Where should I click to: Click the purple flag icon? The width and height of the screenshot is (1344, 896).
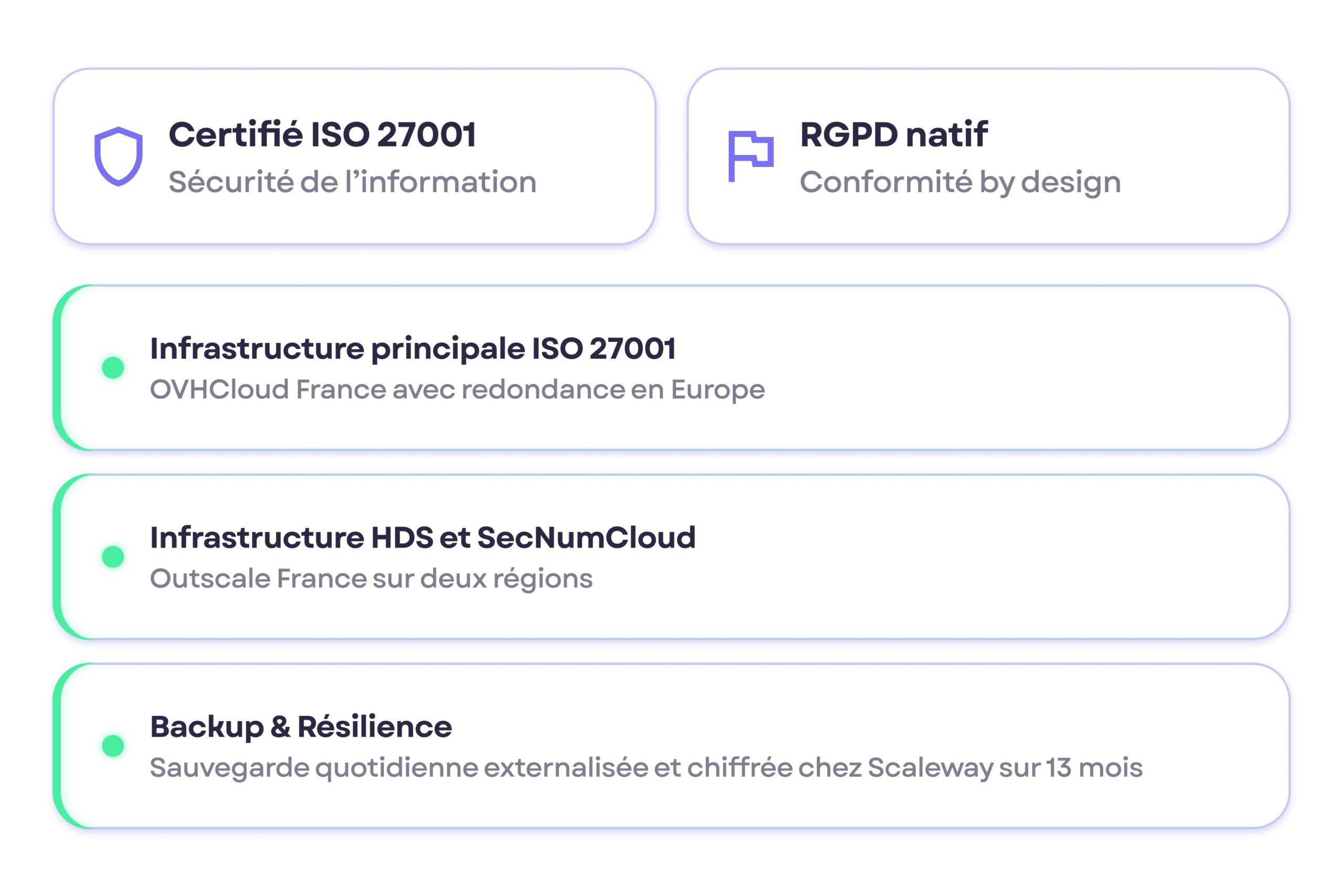[750, 155]
